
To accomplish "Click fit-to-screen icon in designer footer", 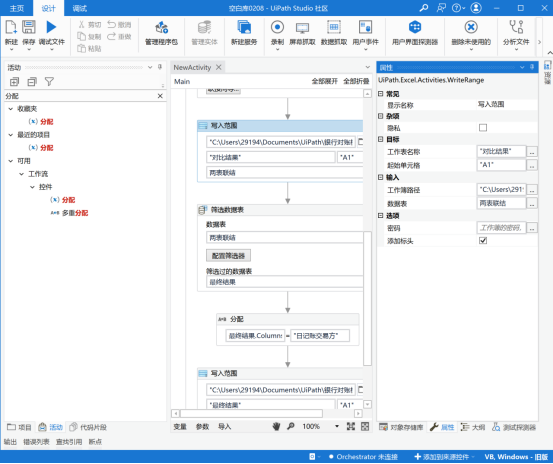I will [351, 427].
